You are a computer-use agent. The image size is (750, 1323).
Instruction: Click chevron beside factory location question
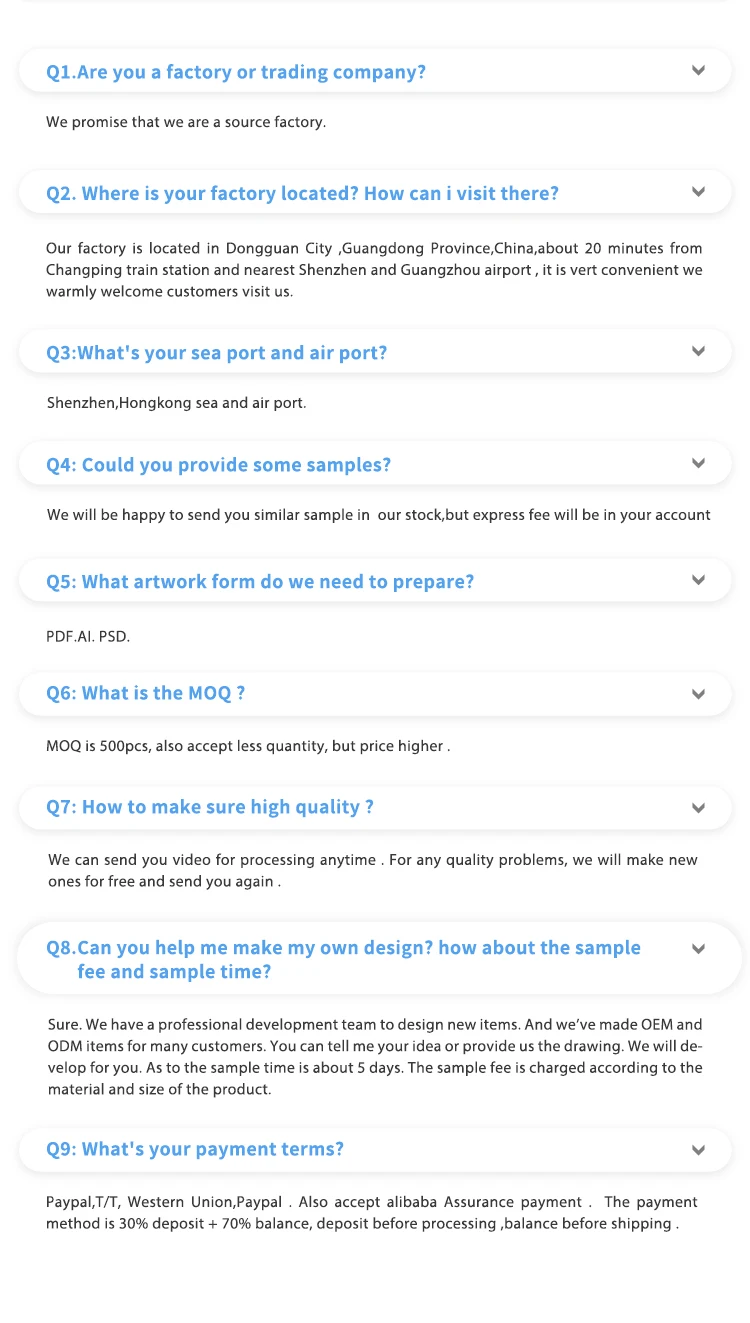point(698,192)
